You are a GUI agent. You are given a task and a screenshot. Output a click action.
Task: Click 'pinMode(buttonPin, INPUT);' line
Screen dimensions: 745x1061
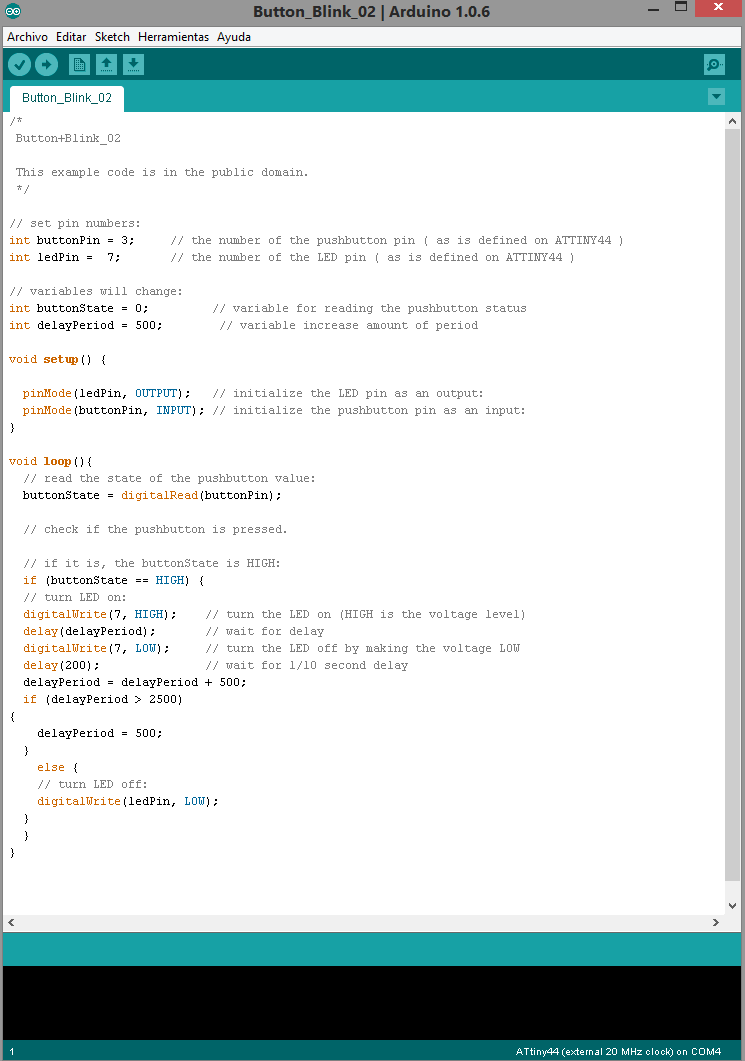pos(114,410)
